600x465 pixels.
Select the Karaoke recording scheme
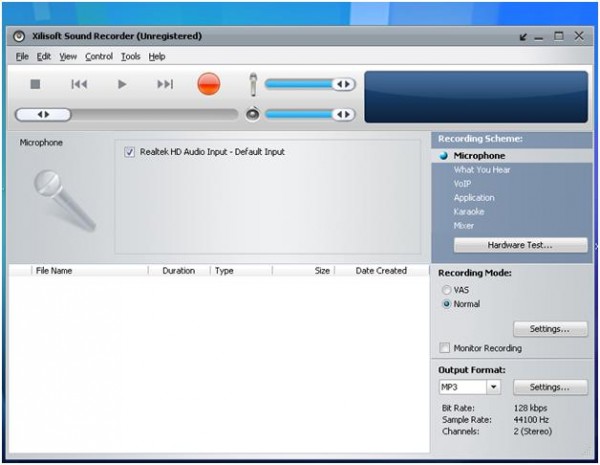tap(469, 212)
